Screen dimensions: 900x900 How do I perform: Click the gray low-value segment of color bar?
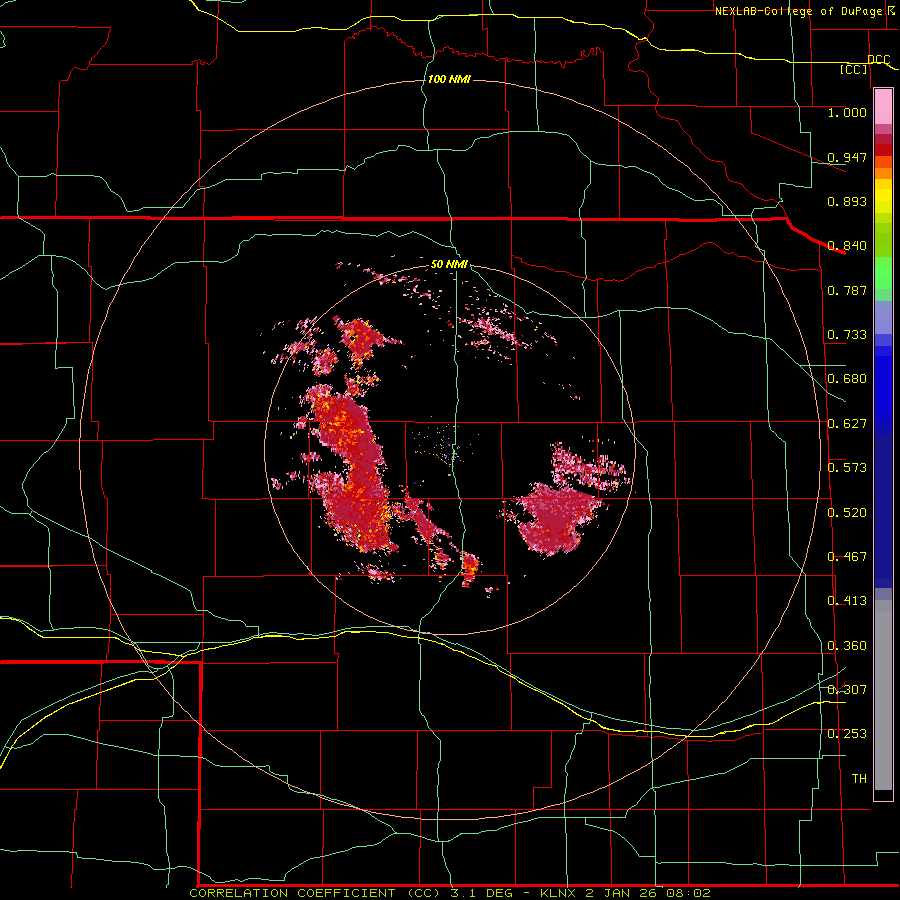point(883,695)
